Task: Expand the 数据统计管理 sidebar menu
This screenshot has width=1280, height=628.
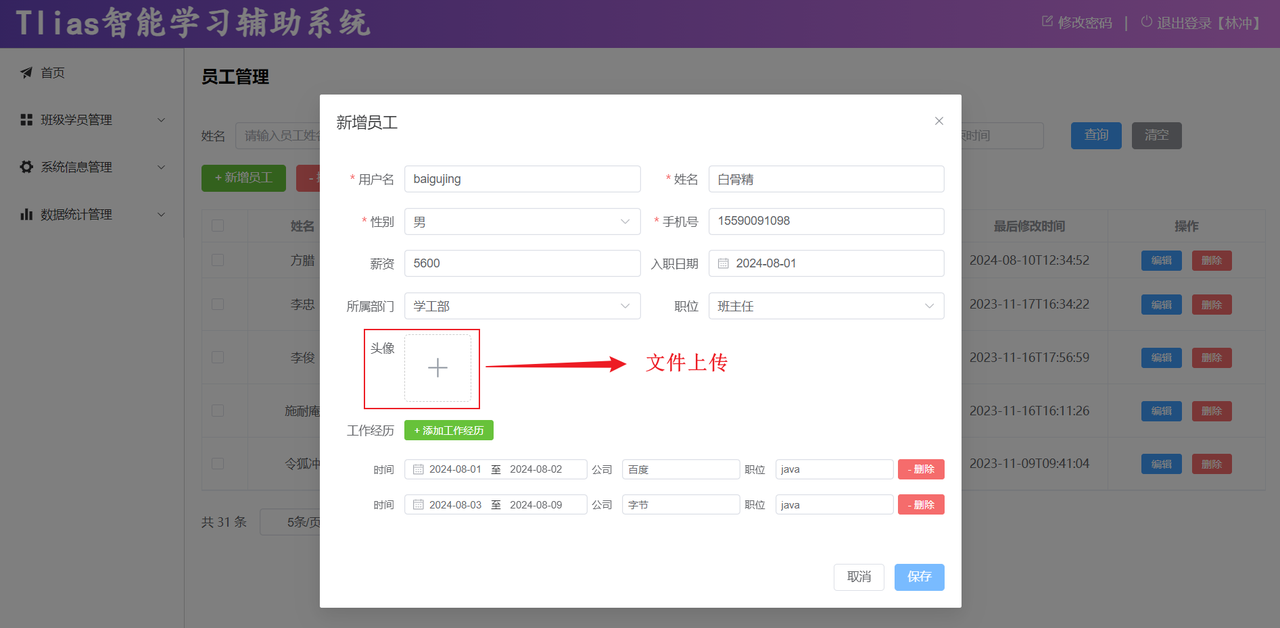Action: pos(161,214)
